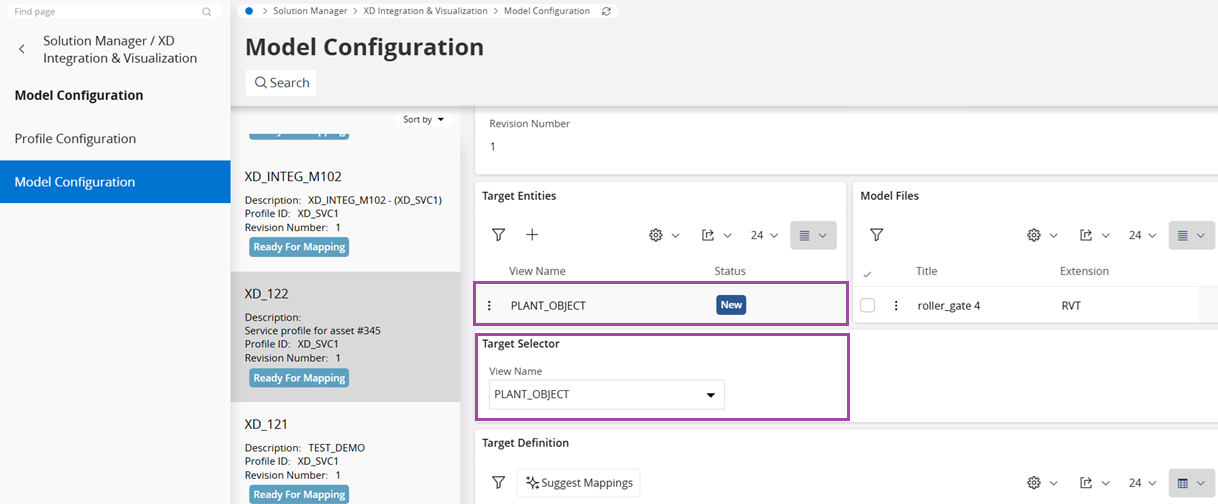Viewport: 1218px width, 504px height.
Task: Click the Search button
Action: click(x=281, y=83)
